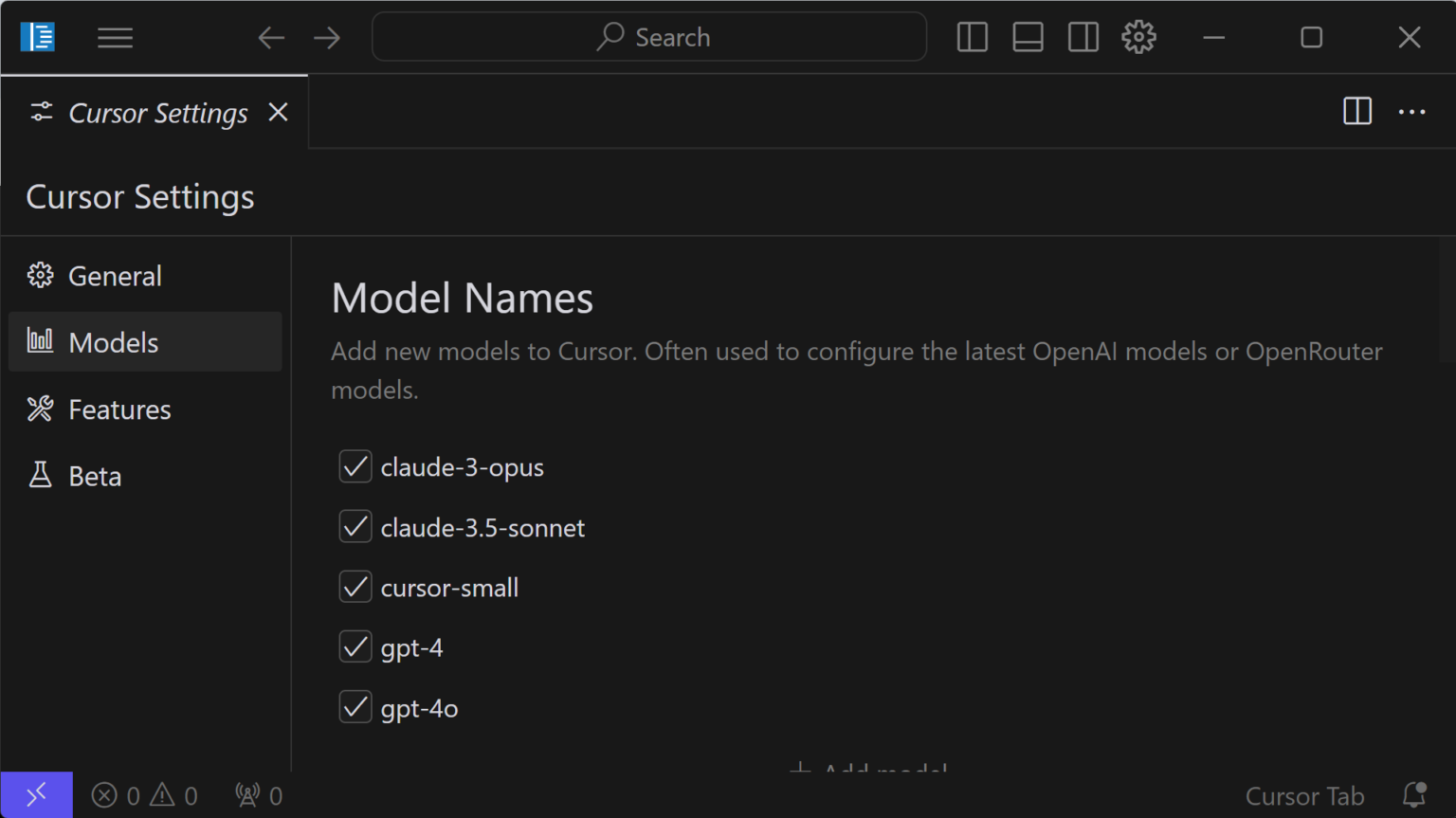This screenshot has height=818, width=1456.
Task: Click the "Cursor Settings" page title text
Action: [140, 197]
